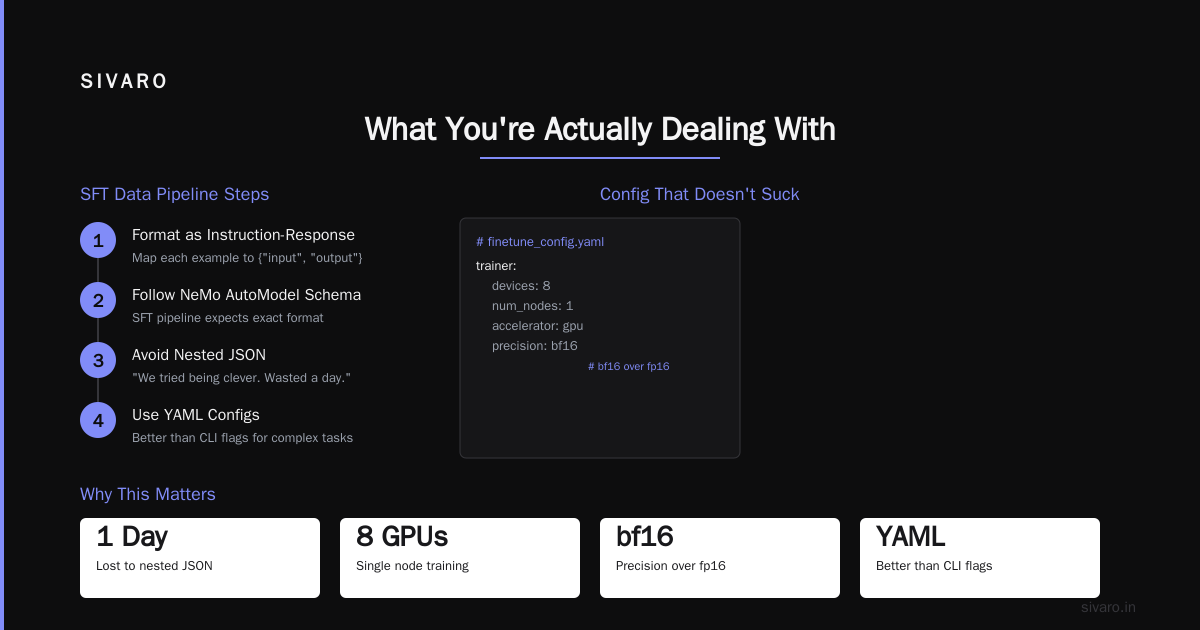Click the quote "We tried being clever. Wasted a day."
Viewport: 1200px width, 630px height.
point(241,378)
